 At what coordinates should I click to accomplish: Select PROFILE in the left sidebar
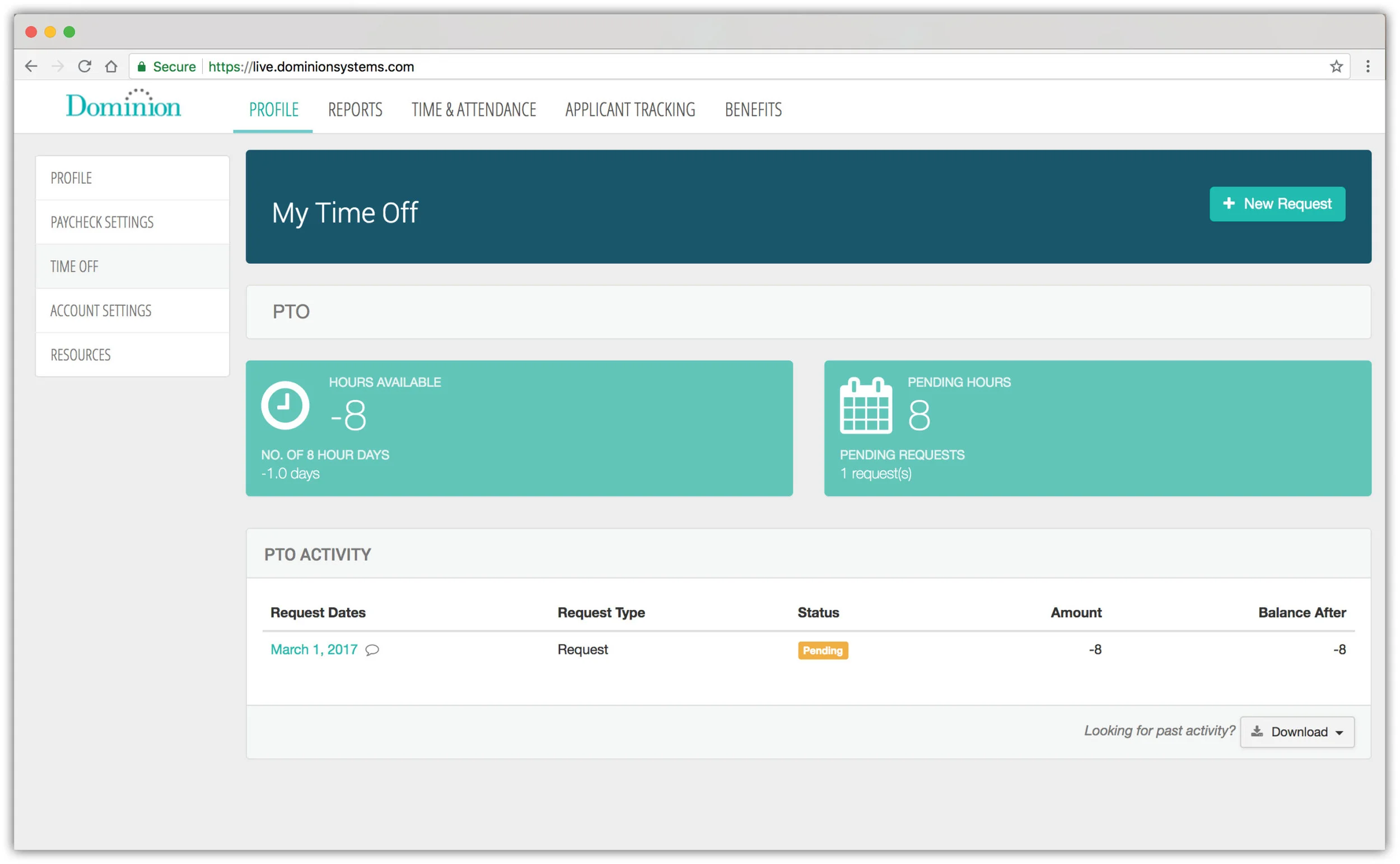pyautogui.click(x=133, y=178)
